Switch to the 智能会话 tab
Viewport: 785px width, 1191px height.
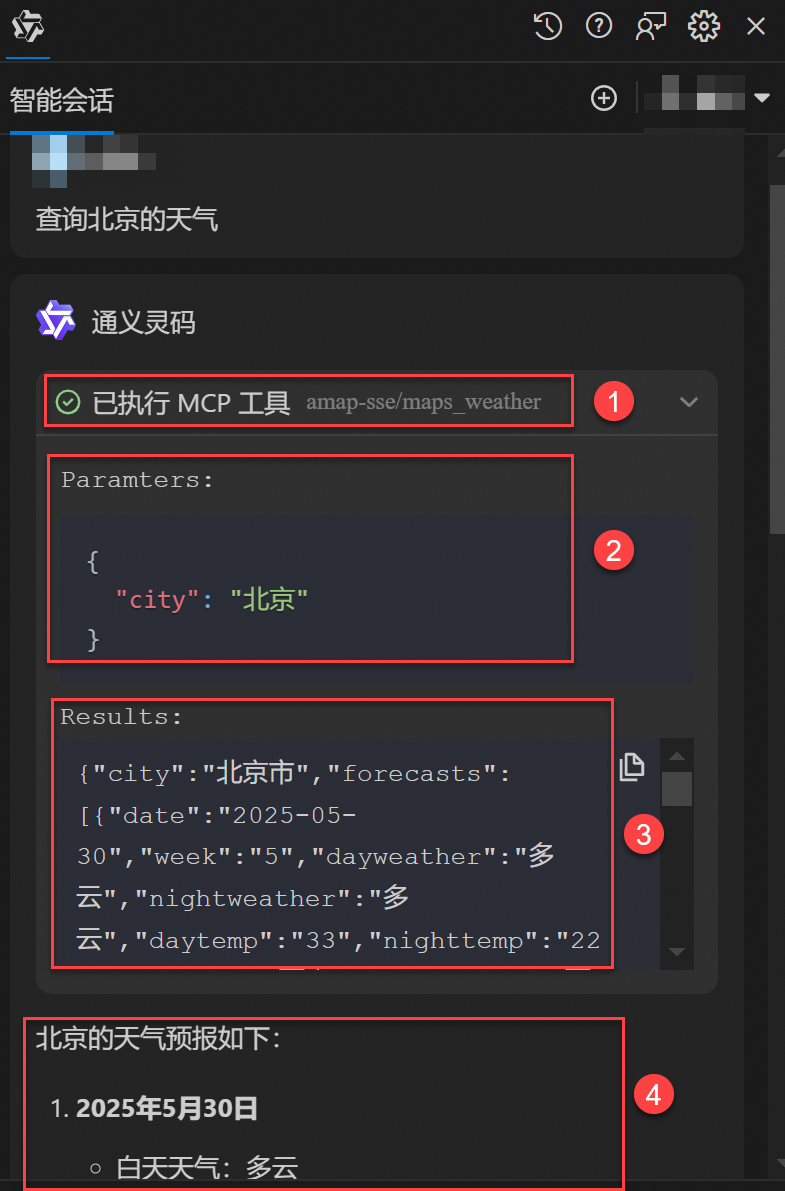62,100
